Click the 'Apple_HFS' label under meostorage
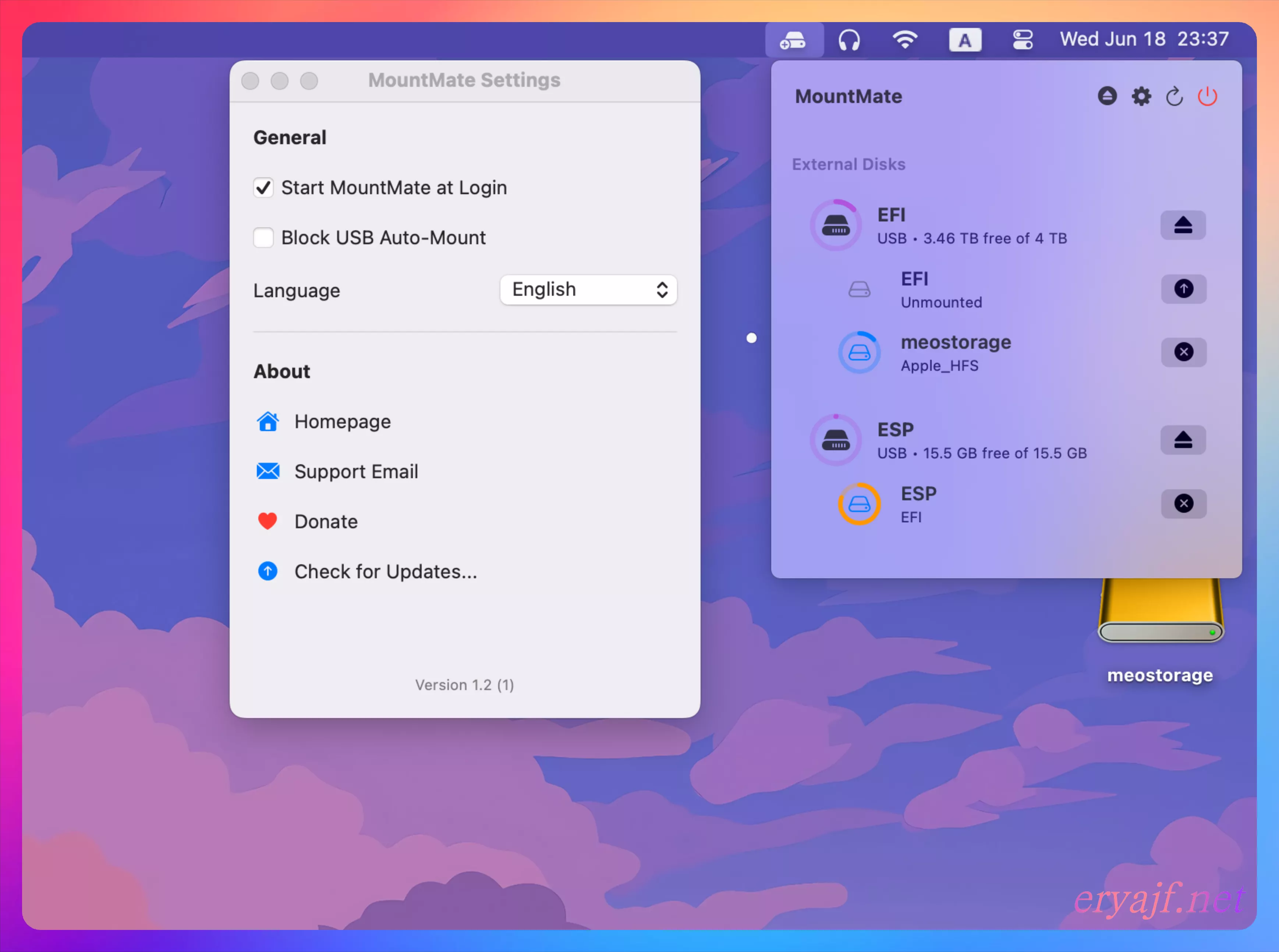The height and width of the screenshot is (952, 1279). click(939, 365)
